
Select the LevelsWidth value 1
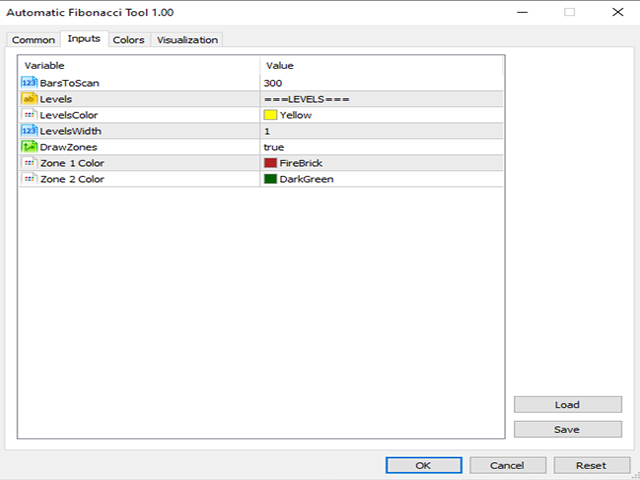(x=267, y=131)
